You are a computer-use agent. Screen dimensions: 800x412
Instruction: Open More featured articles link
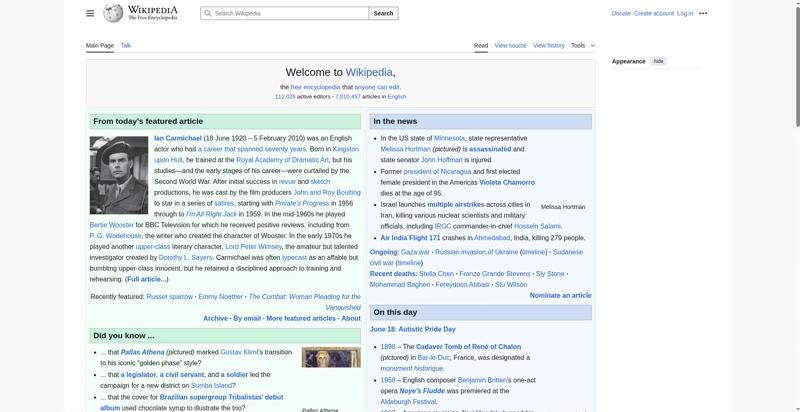[x=301, y=318]
